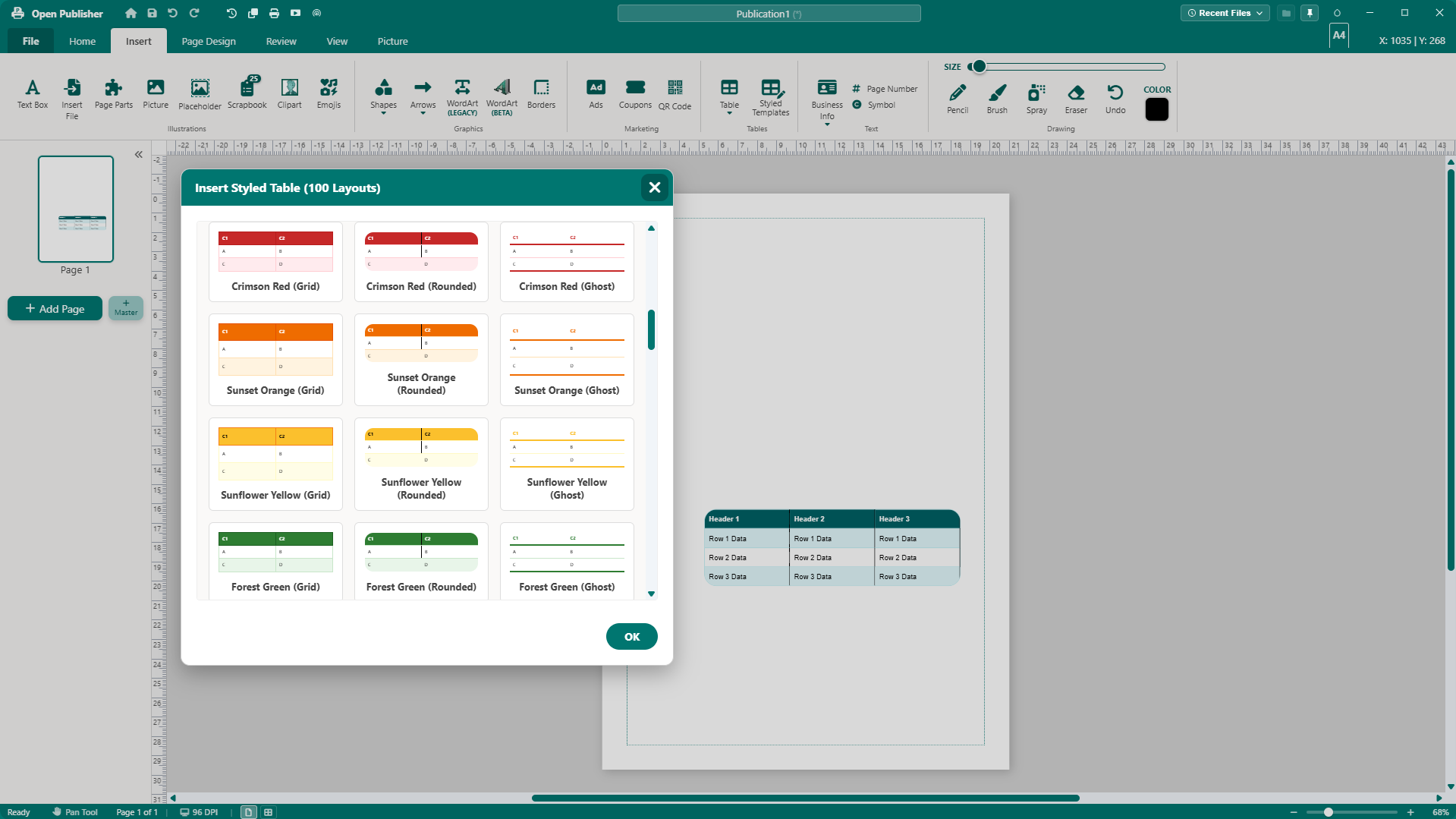Image resolution: width=1456 pixels, height=819 pixels.
Task: Insert Page Number
Action: click(x=885, y=89)
